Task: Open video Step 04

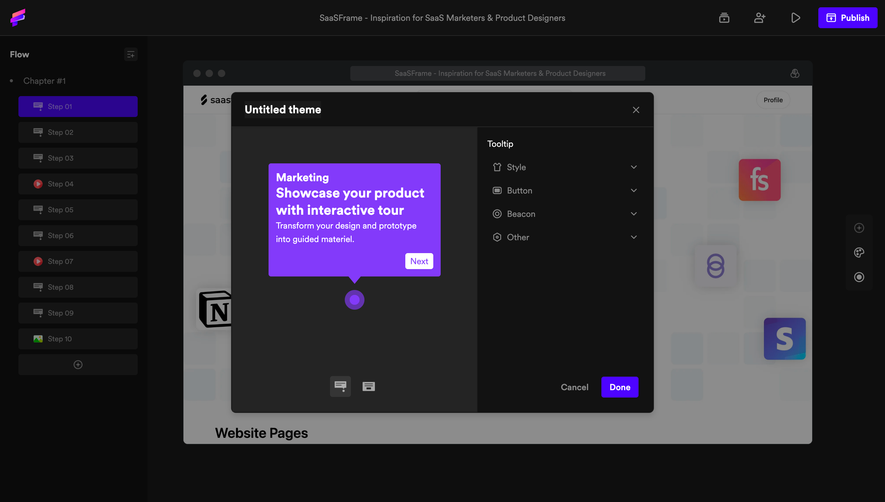Action: [78, 184]
